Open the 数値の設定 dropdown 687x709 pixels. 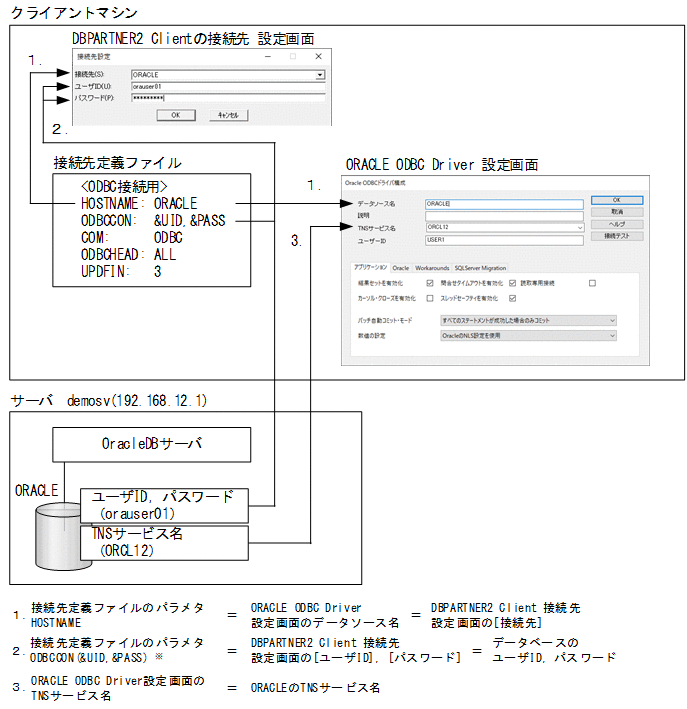click(528, 336)
